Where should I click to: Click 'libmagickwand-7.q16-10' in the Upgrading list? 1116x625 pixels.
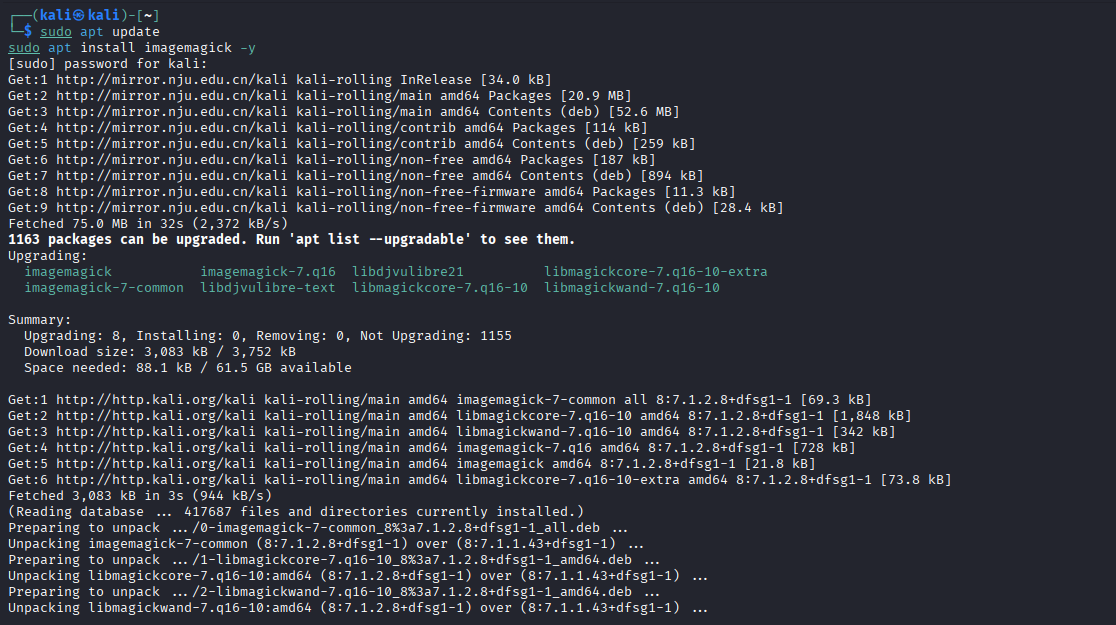pos(632,288)
